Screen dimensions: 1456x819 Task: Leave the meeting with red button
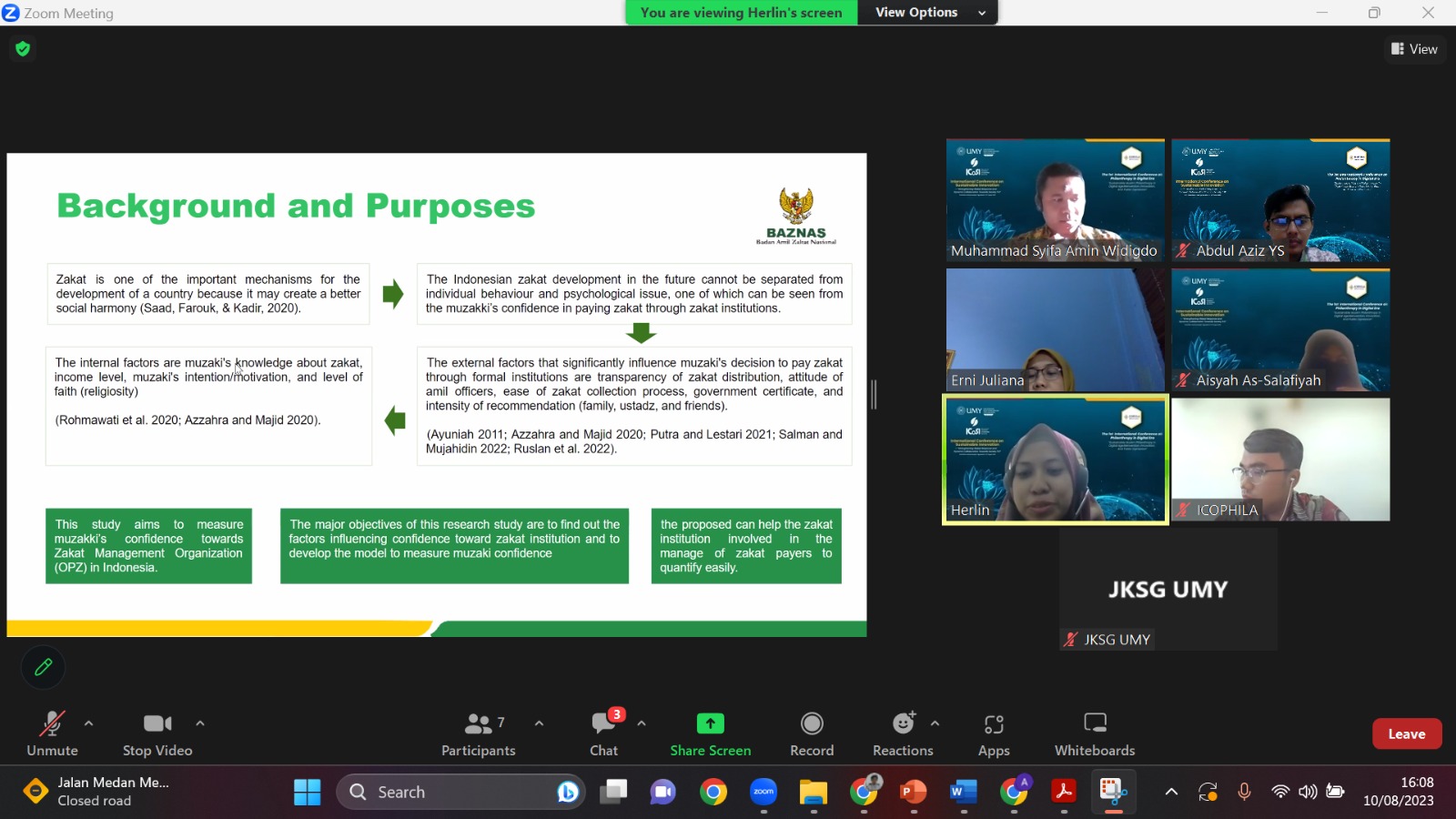(x=1406, y=733)
